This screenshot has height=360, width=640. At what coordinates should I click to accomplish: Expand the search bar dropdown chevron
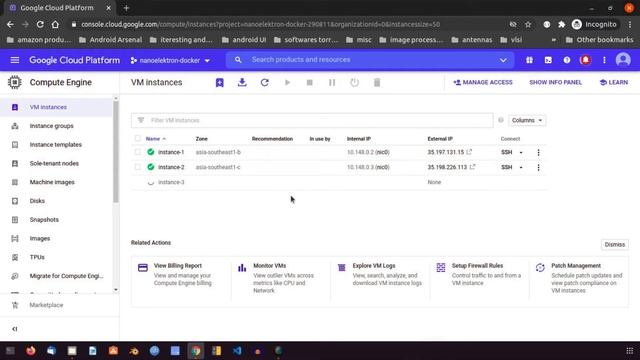click(x=503, y=60)
